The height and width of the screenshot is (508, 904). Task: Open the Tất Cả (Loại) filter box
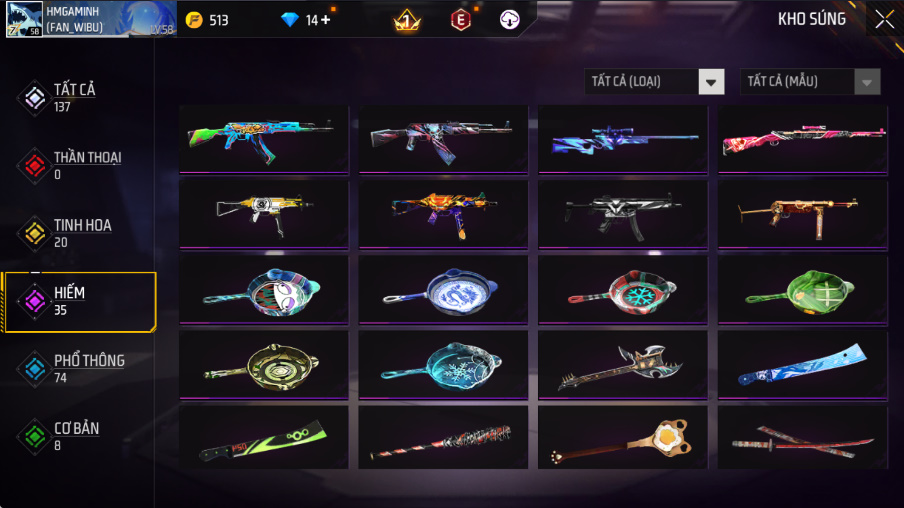654,82
